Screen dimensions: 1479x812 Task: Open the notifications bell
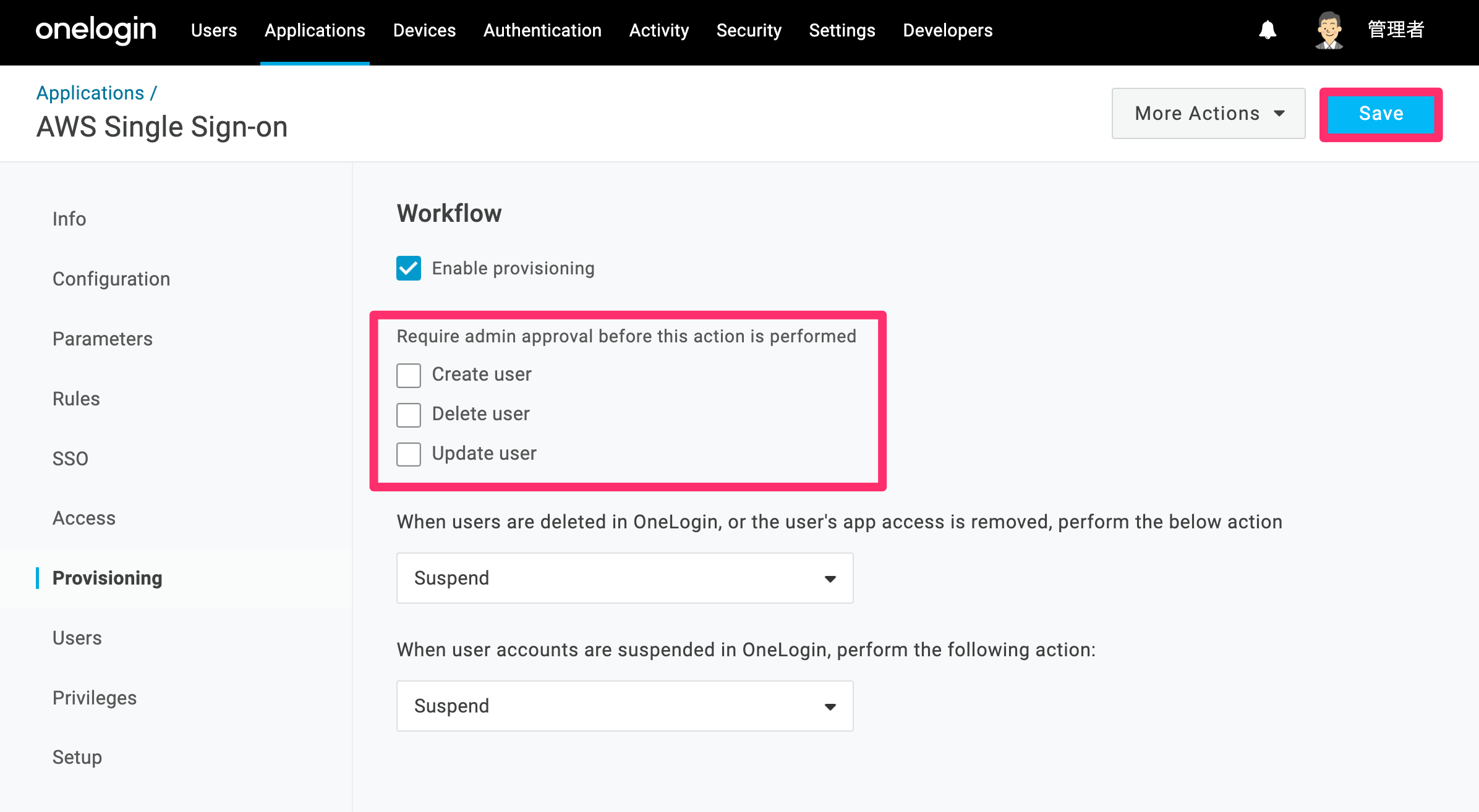coord(1268,30)
